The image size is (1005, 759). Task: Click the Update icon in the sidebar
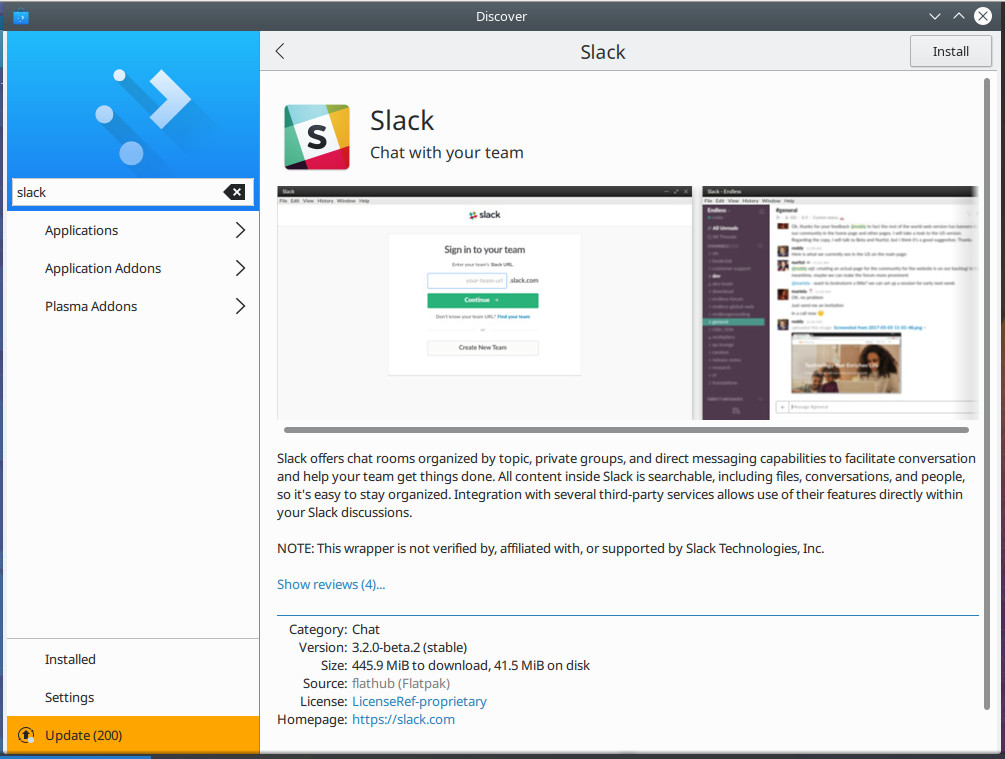26,735
